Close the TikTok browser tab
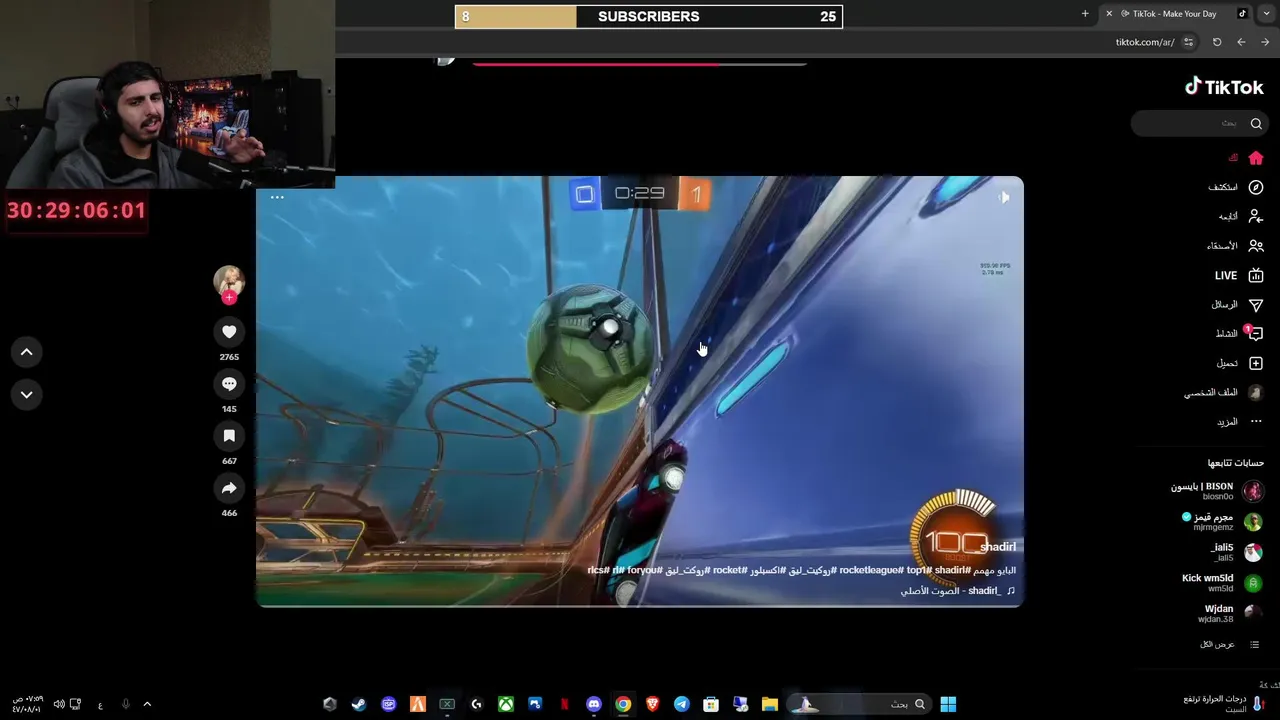 (x=1109, y=14)
